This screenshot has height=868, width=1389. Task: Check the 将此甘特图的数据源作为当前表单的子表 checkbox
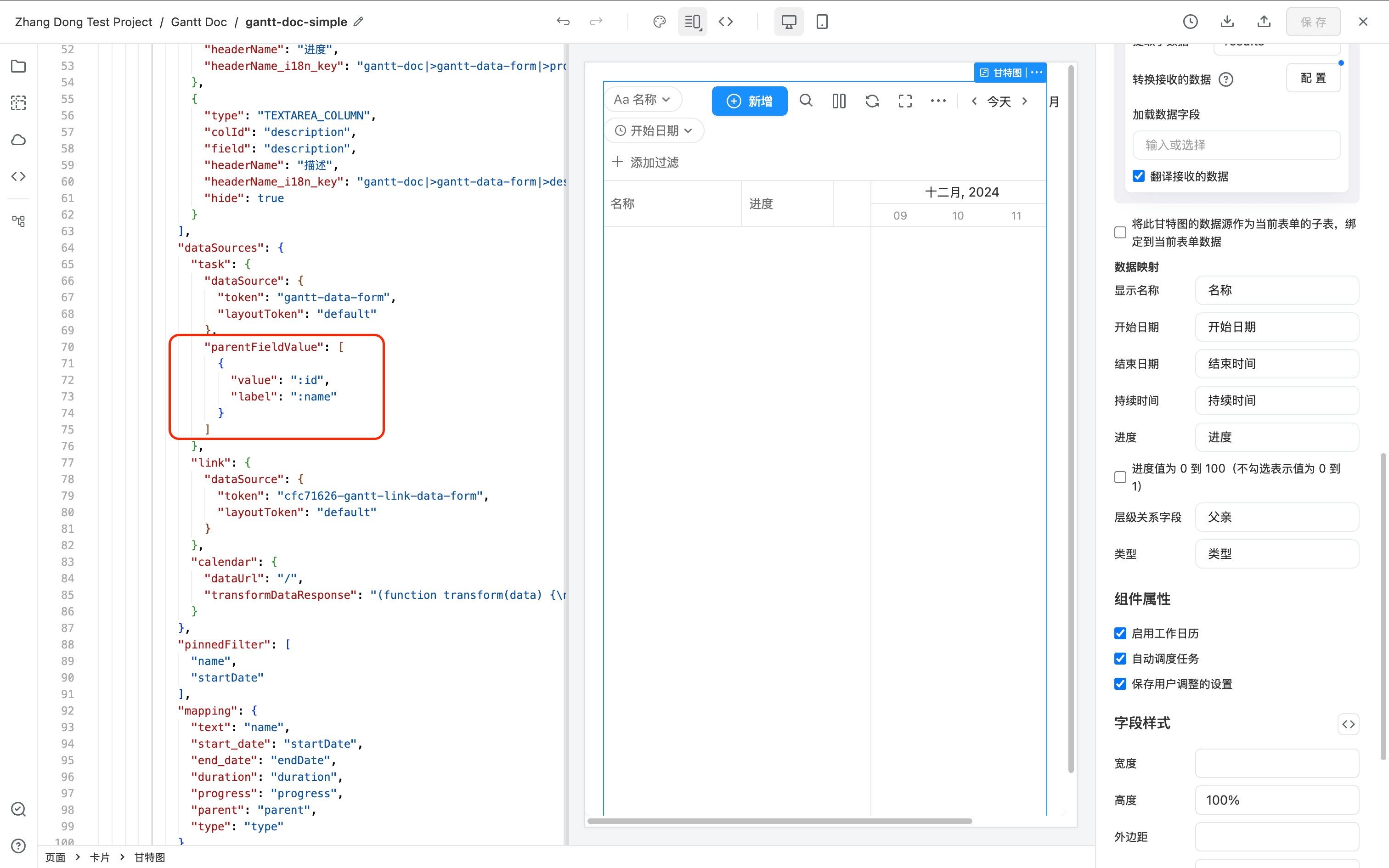(x=1120, y=232)
